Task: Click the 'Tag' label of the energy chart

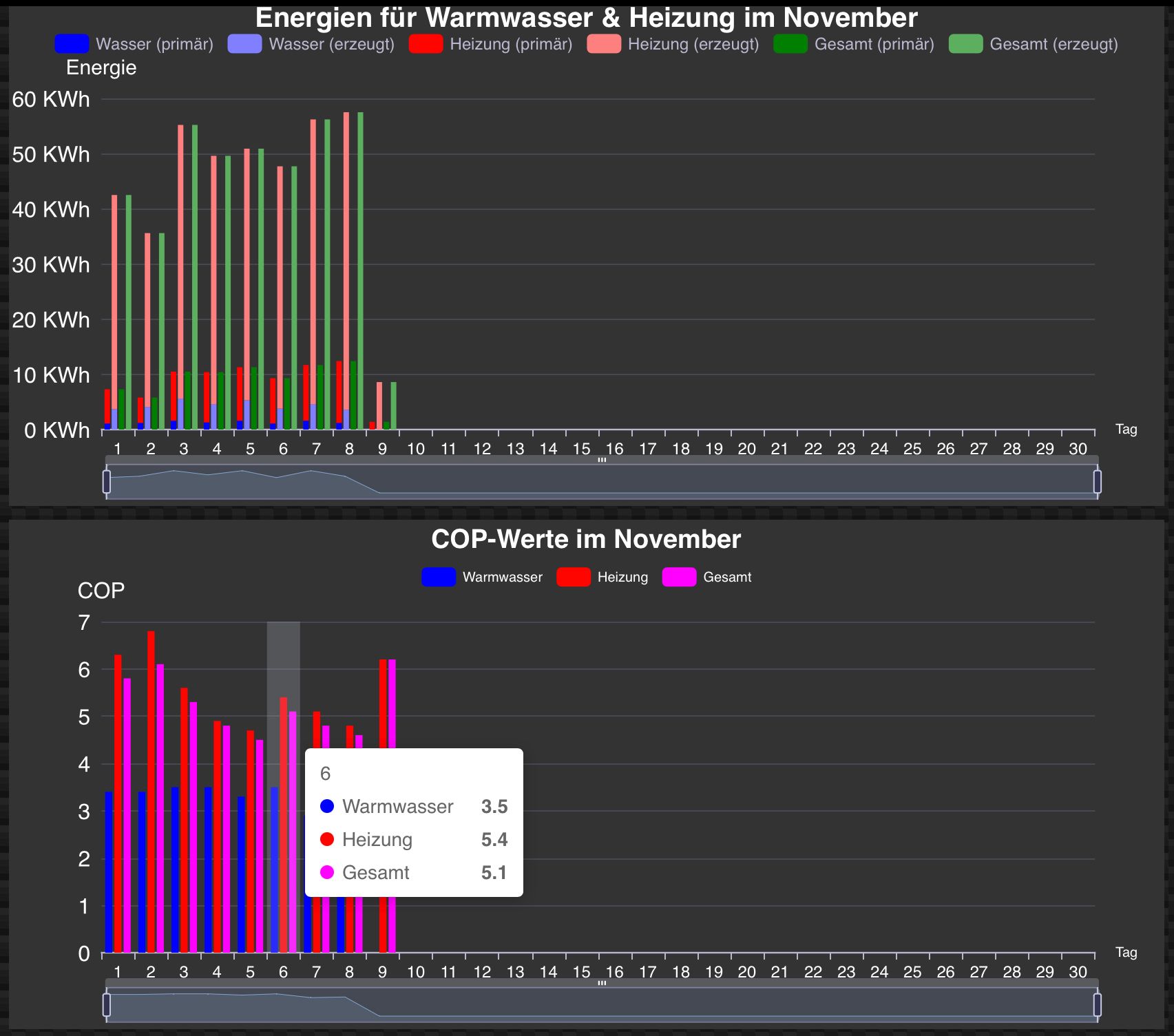Action: pyautogui.click(x=1126, y=429)
